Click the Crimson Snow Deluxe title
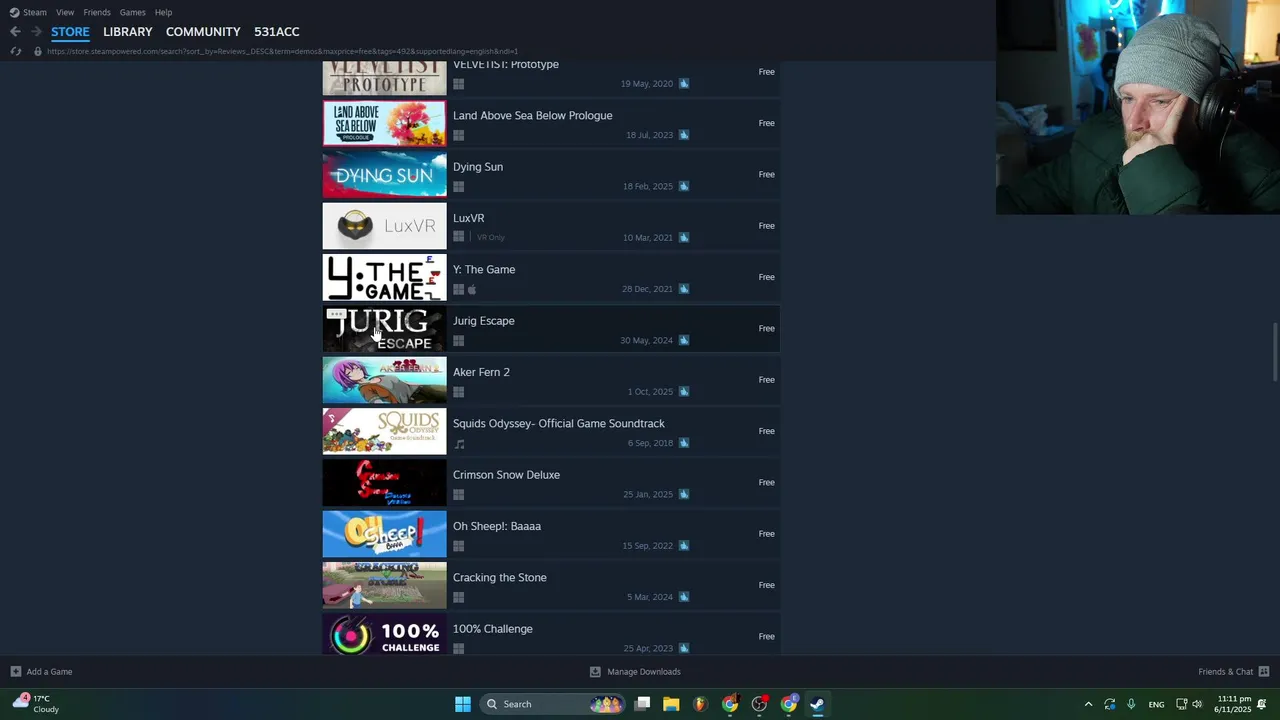Screen dimensions: 1280x720 pos(506,475)
